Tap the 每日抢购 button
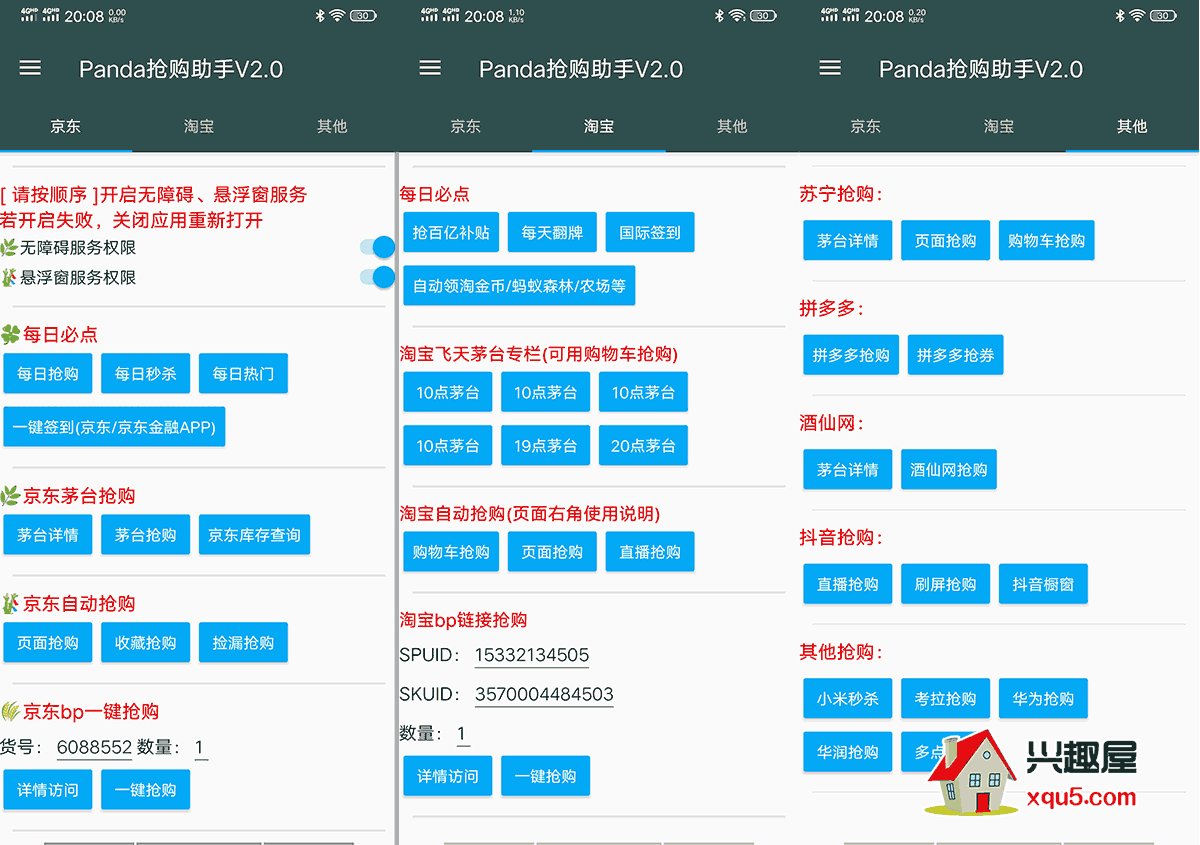The image size is (1200, 845). pos(48,374)
